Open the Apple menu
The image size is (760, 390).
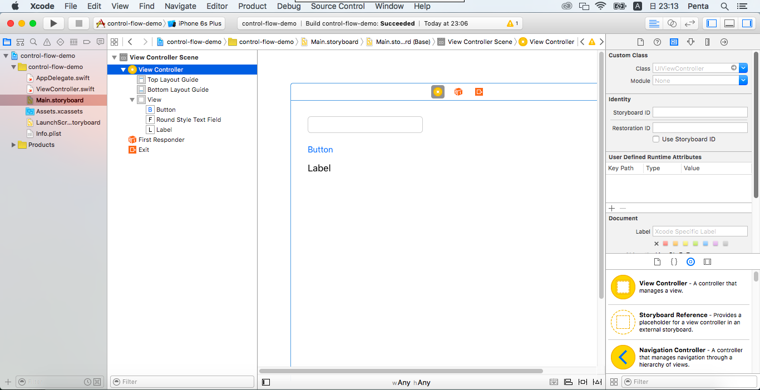[x=15, y=6]
